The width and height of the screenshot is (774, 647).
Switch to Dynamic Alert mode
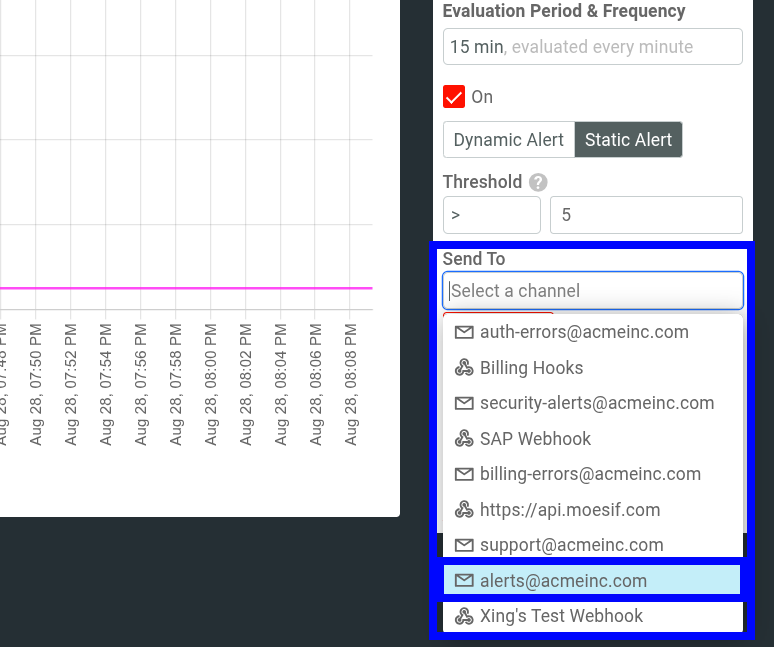tap(508, 140)
